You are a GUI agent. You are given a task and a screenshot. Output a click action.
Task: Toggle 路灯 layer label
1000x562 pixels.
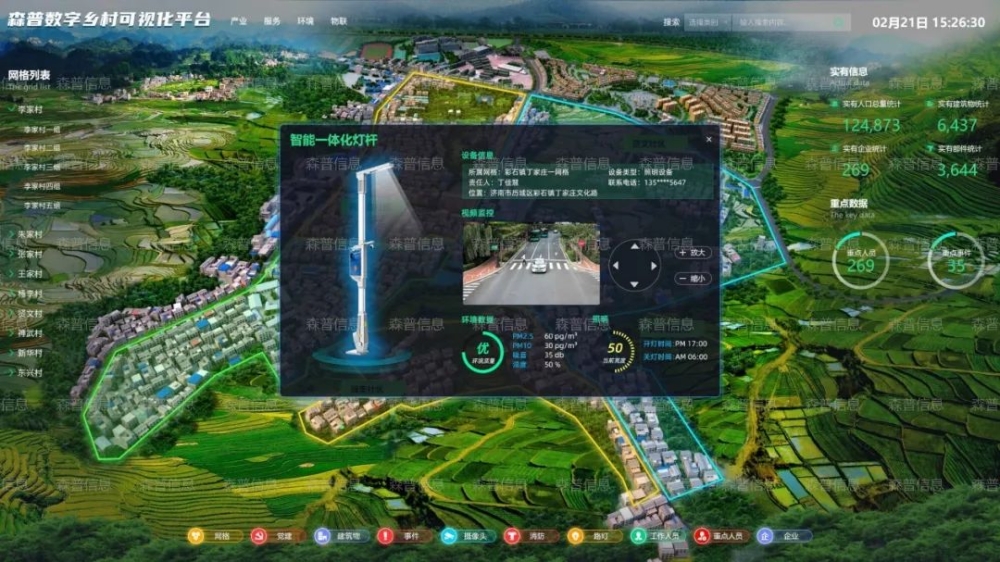601,536
